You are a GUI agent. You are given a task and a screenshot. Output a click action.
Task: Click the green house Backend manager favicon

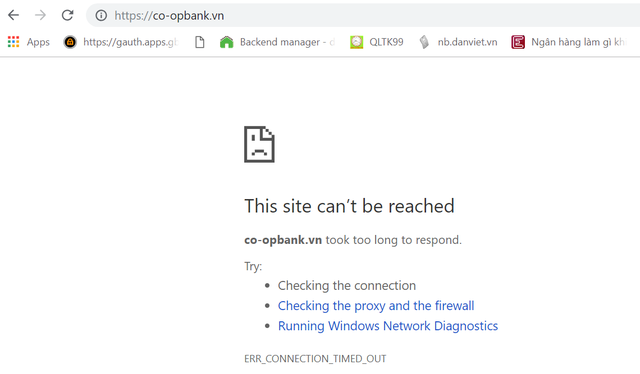227,42
